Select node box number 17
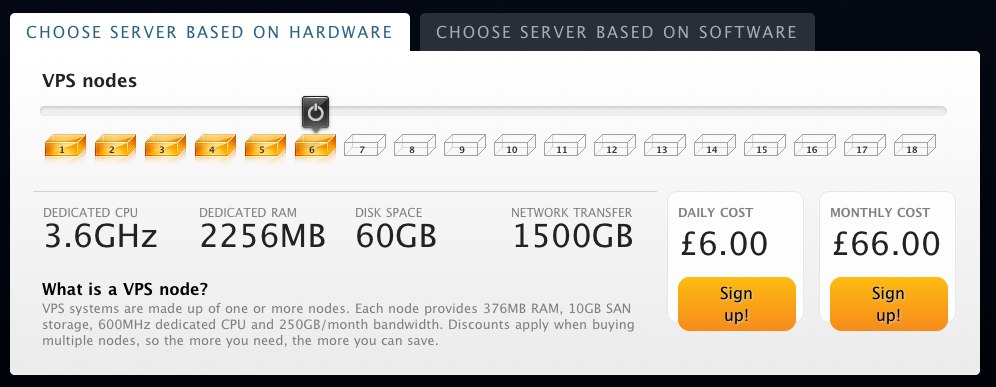The image size is (996, 387). tap(865, 146)
